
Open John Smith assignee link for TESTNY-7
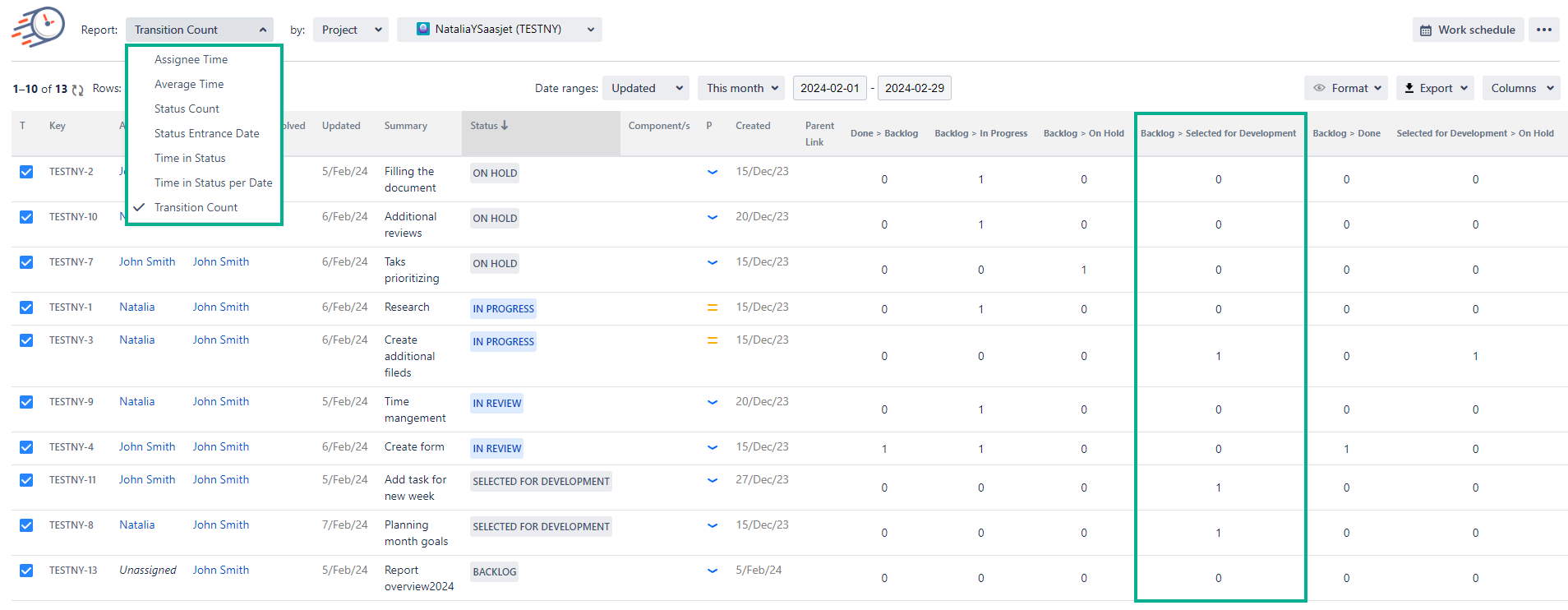(x=147, y=261)
